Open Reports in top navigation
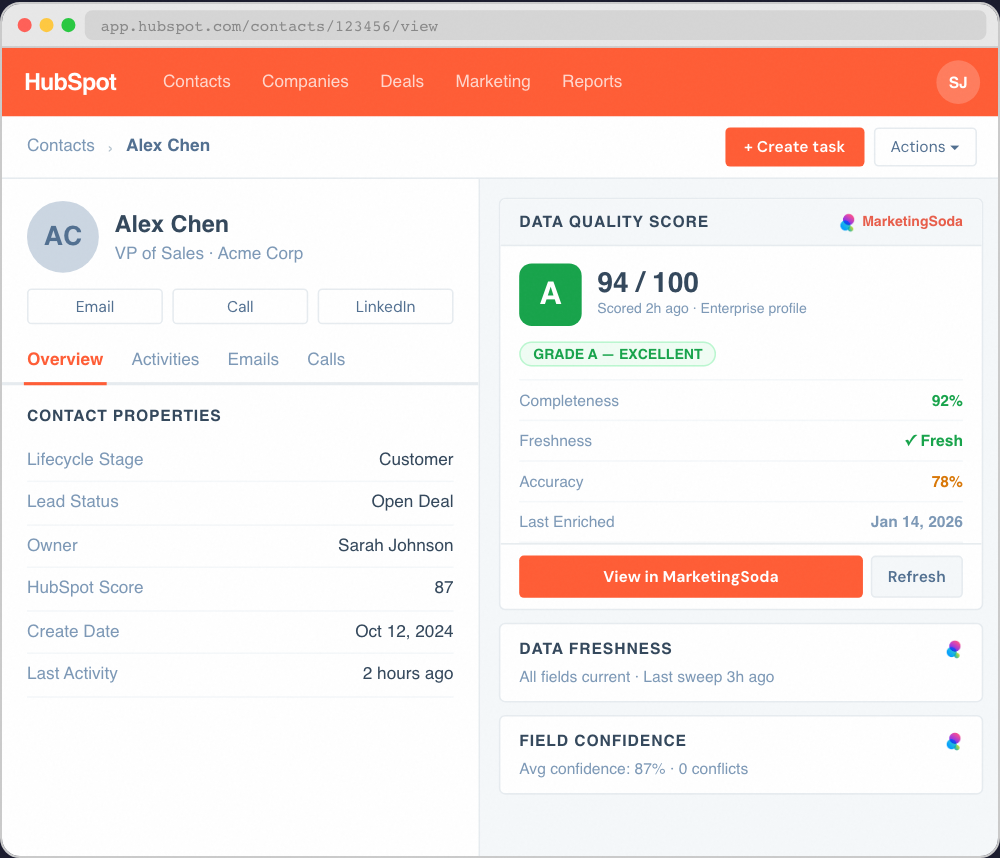 tap(591, 82)
